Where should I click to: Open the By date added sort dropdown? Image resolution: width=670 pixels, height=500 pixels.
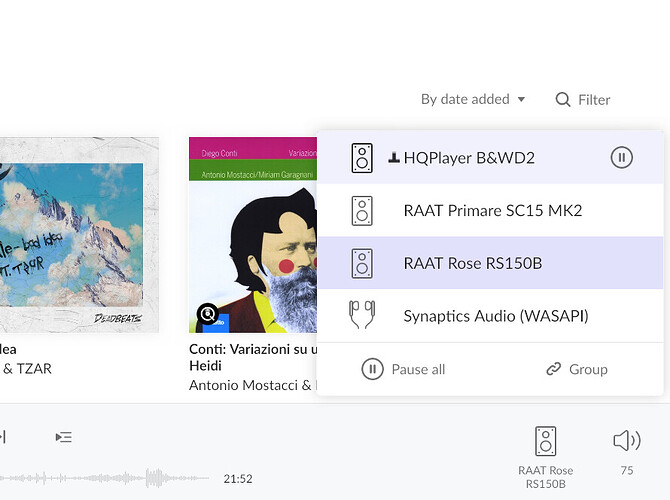[473, 99]
